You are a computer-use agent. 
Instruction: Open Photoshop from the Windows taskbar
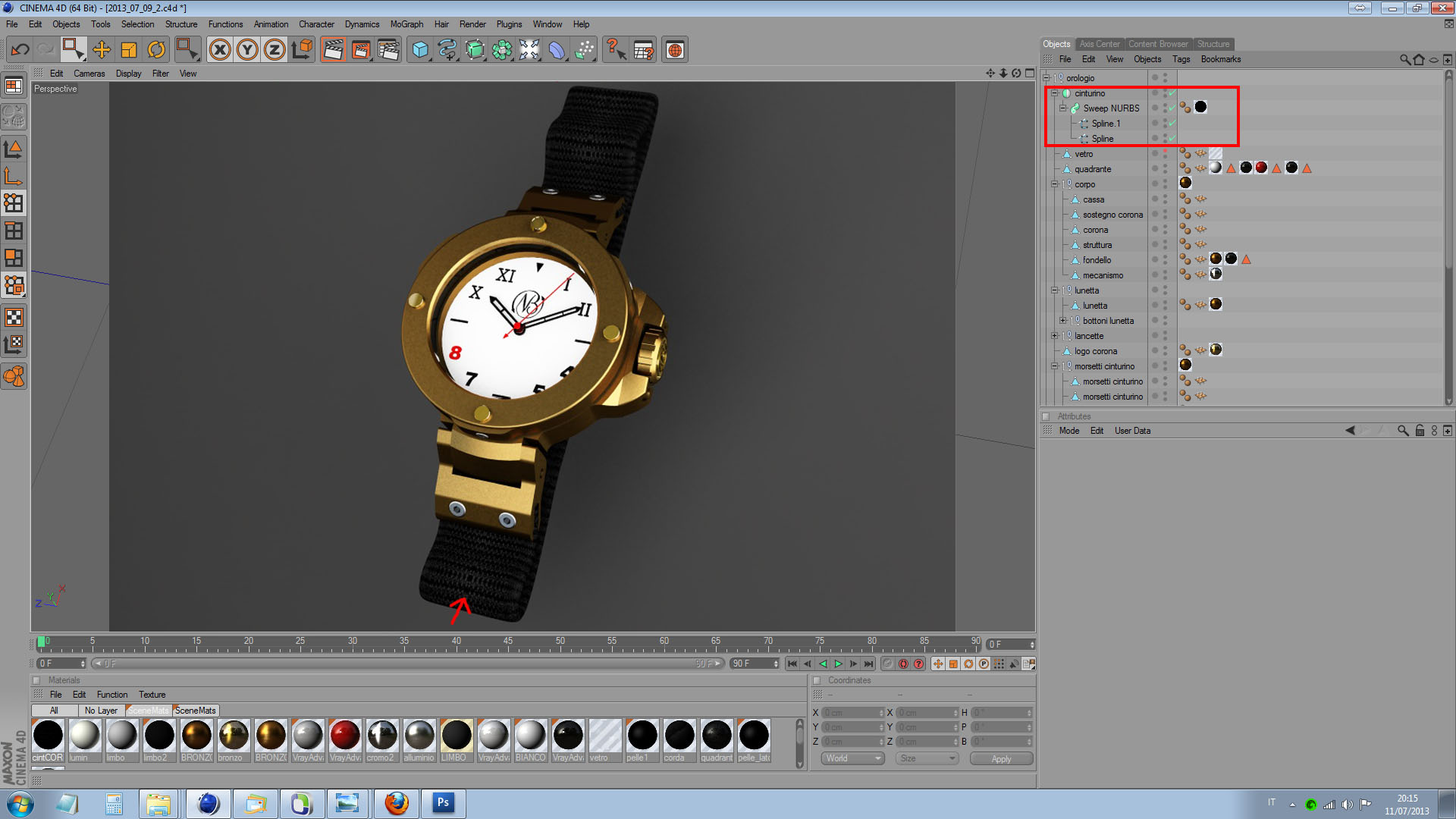point(443,803)
